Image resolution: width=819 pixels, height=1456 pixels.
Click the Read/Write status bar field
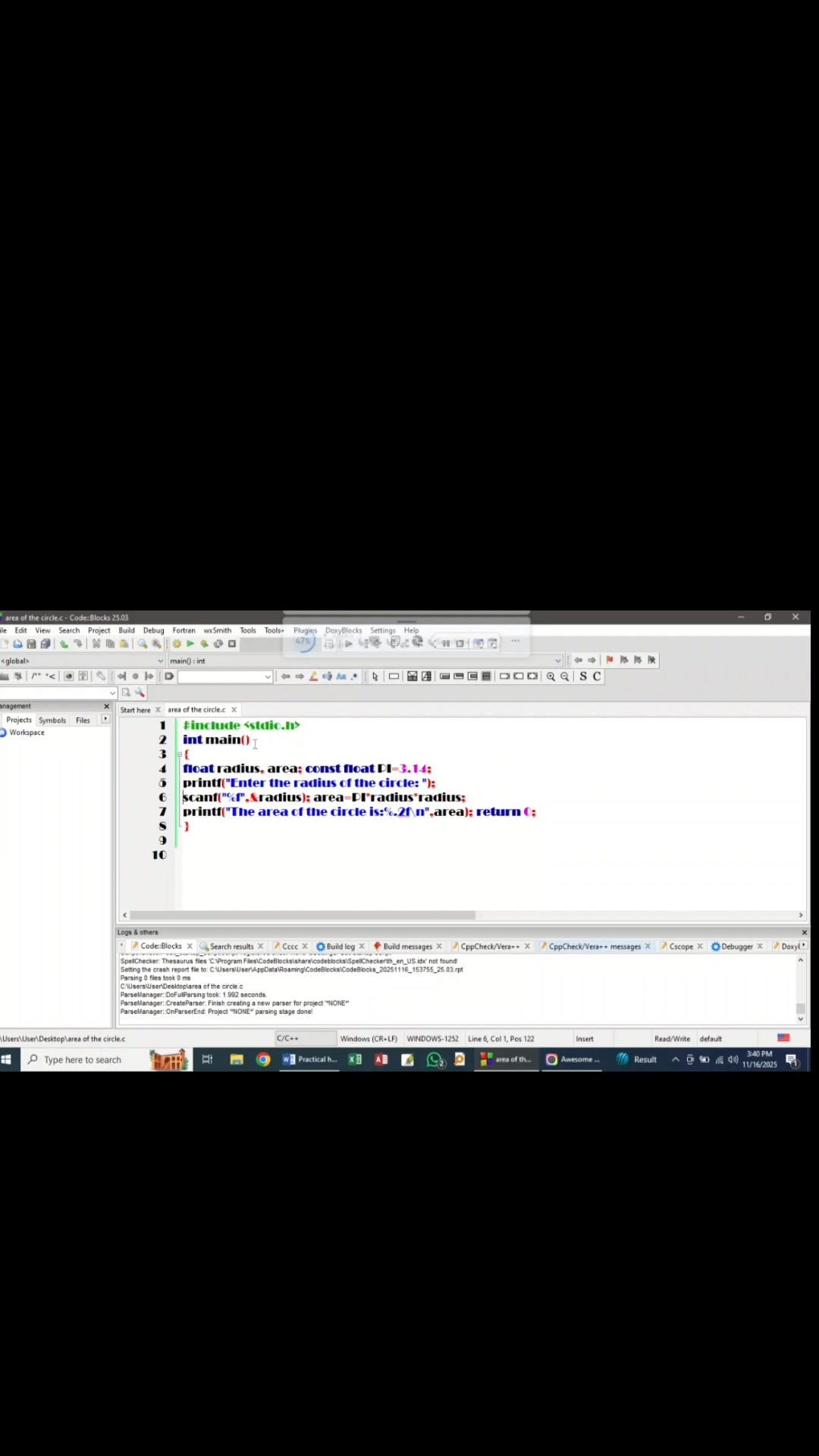coord(672,1039)
